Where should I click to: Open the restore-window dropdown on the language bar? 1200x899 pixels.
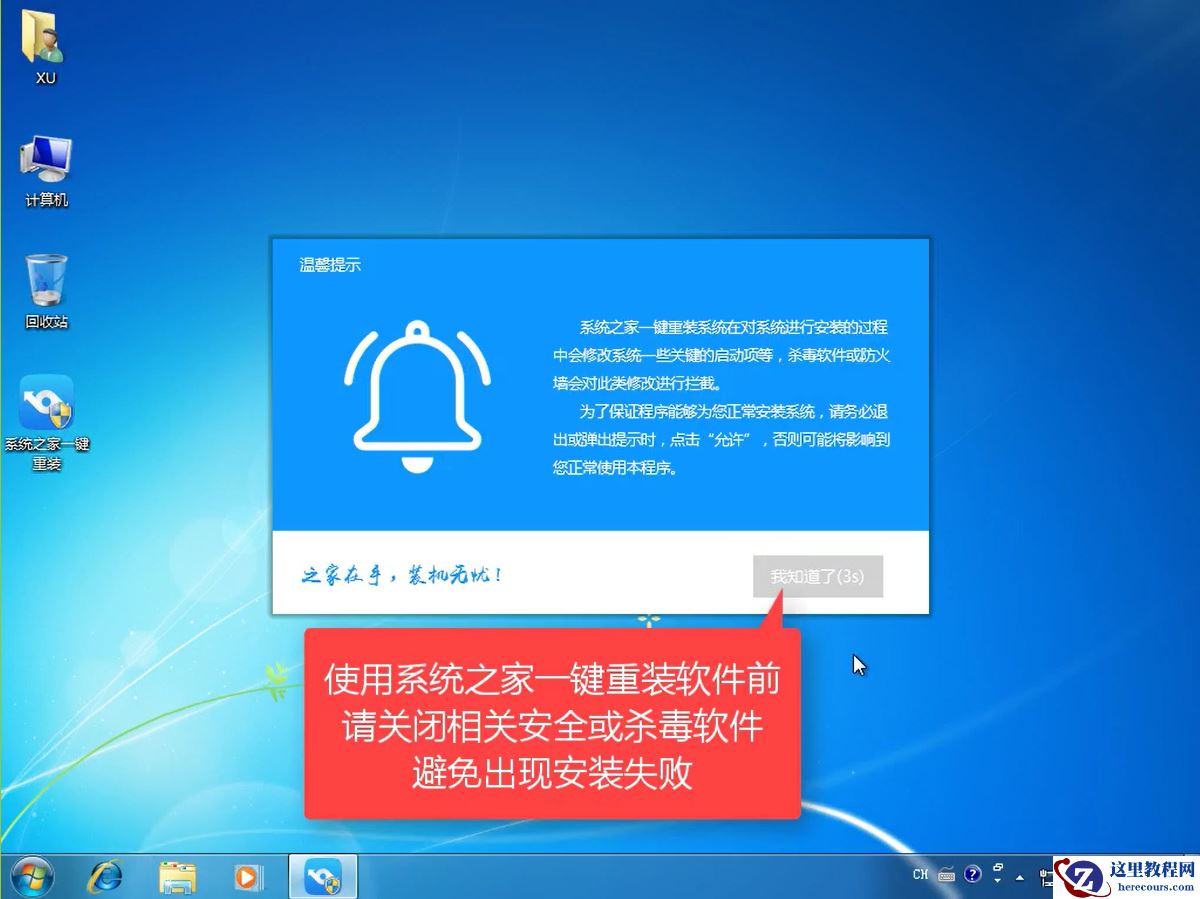tap(998, 866)
